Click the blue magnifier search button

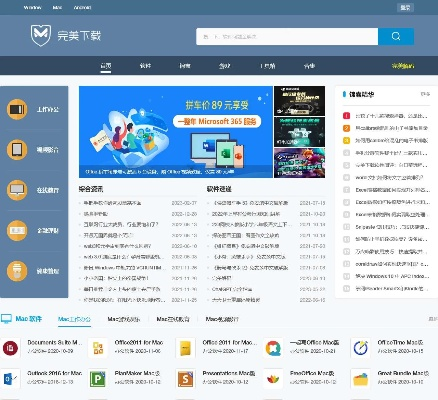(396, 36)
